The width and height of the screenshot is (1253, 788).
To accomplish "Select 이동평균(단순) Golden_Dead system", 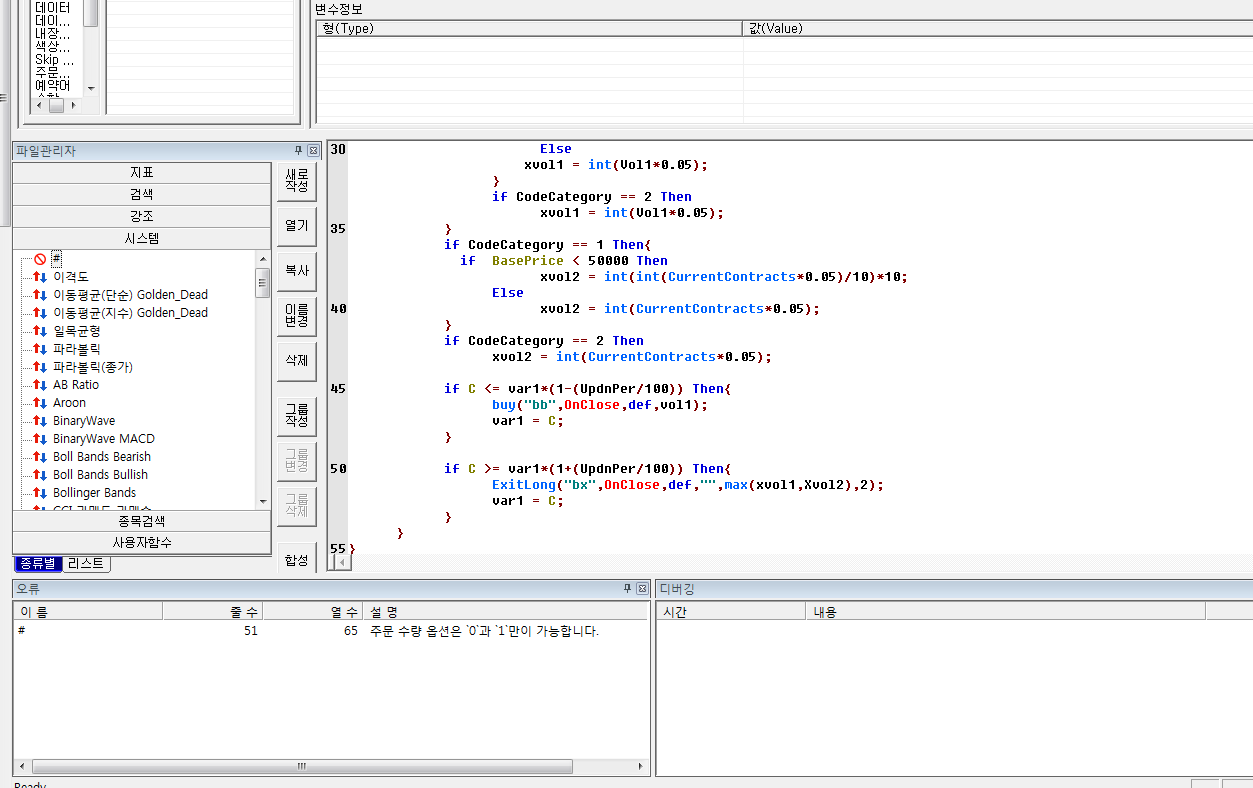I will click(x=130, y=295).
